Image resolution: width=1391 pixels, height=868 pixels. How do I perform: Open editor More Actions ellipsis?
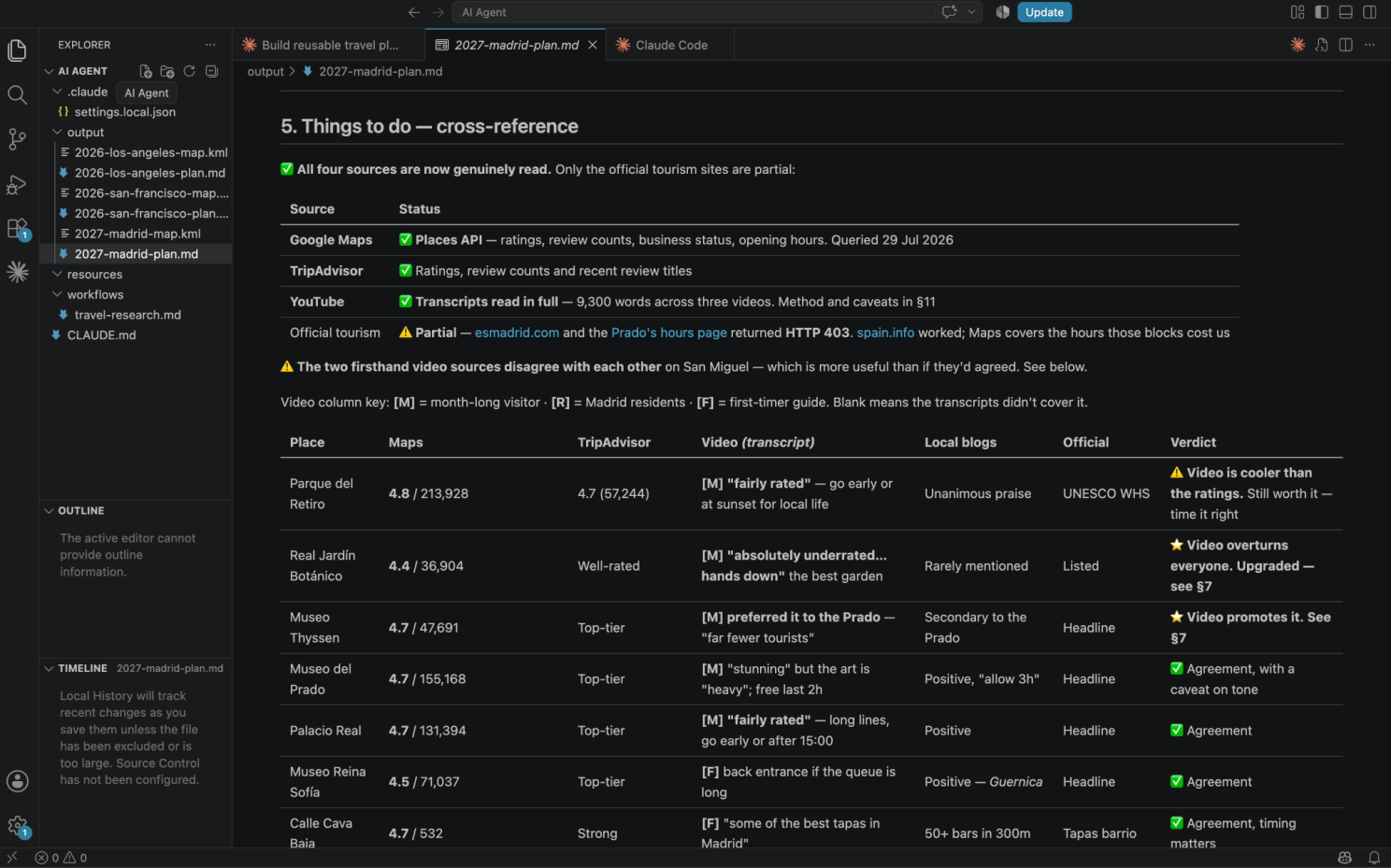pos(1369,45)
